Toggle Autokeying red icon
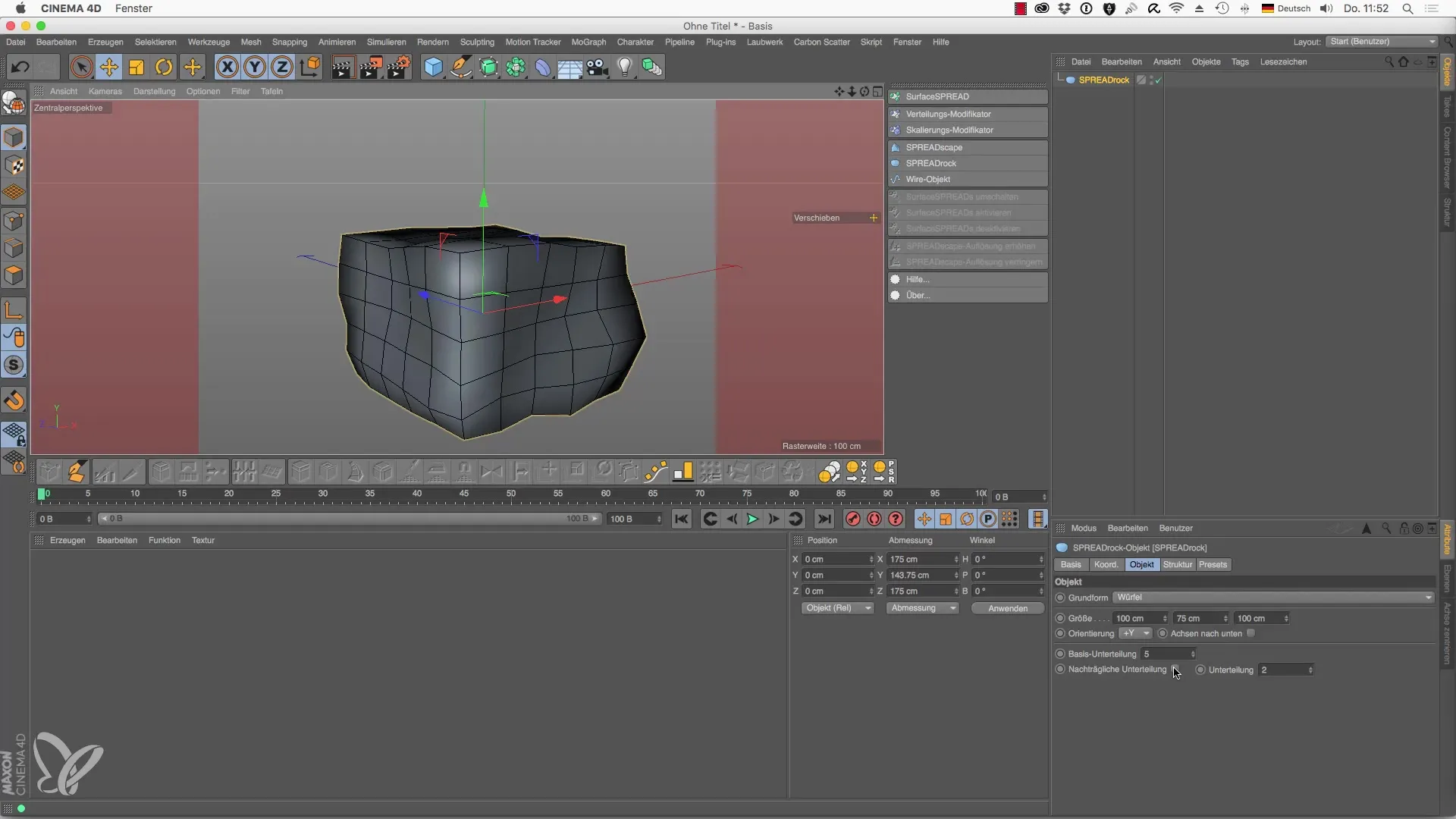The width and height of the screenshot is (1456, 819). pos(874,519)
